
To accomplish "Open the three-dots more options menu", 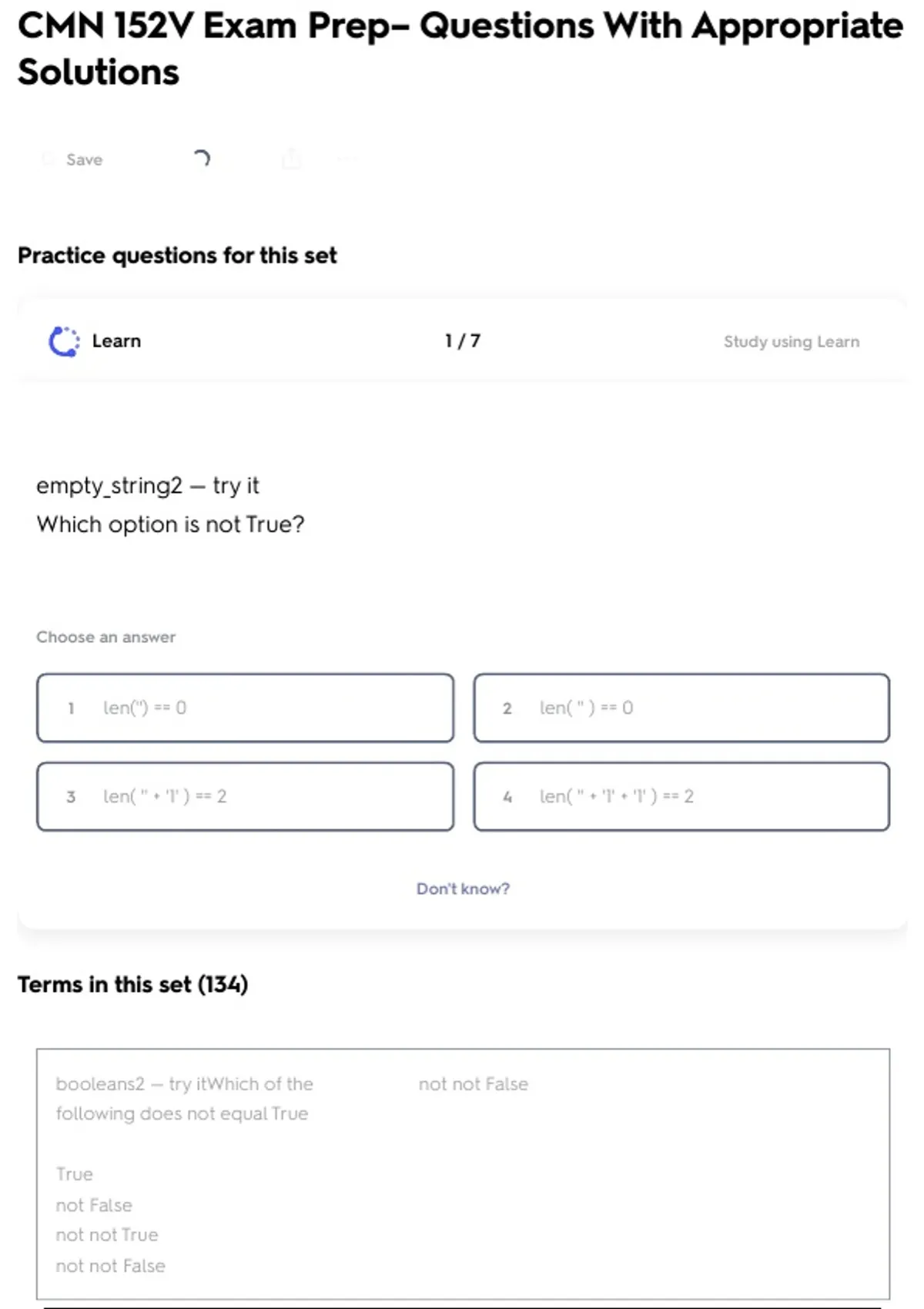I will pos(346,159).
